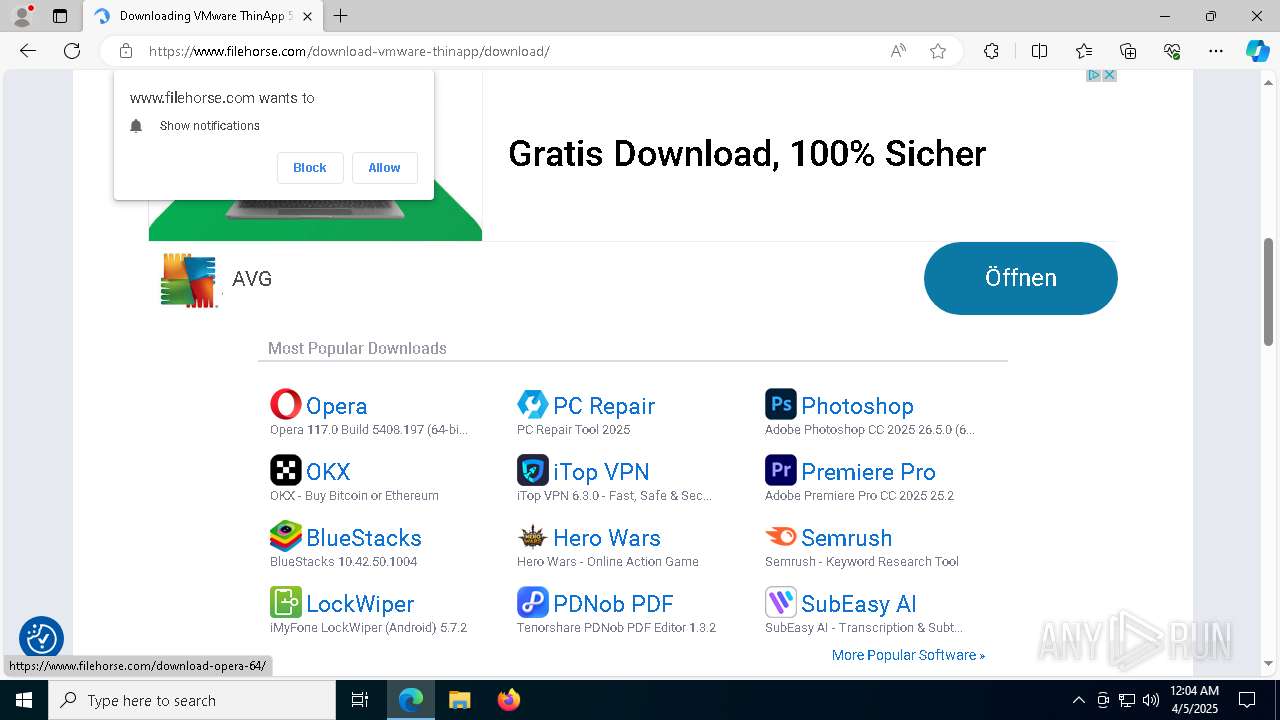Open Browser essentials heart icon
The image size is (1280, 720).
1172,51
